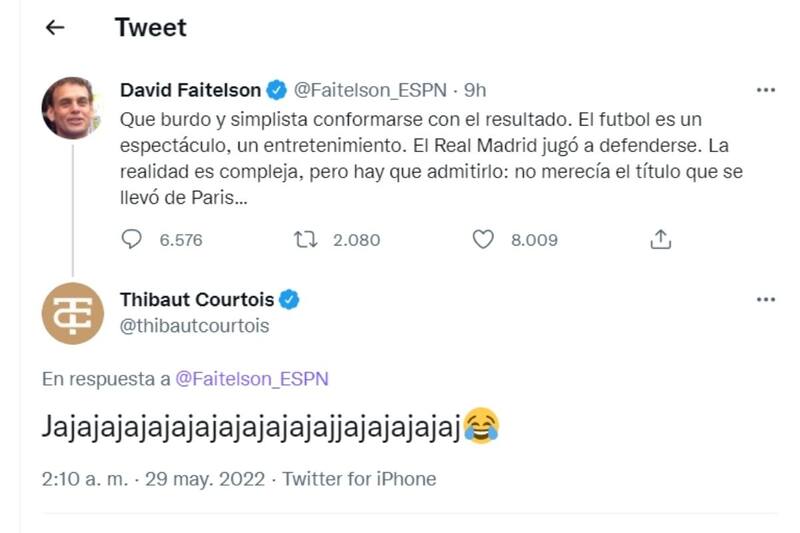Go back using the arrow icon

(55, 28)
